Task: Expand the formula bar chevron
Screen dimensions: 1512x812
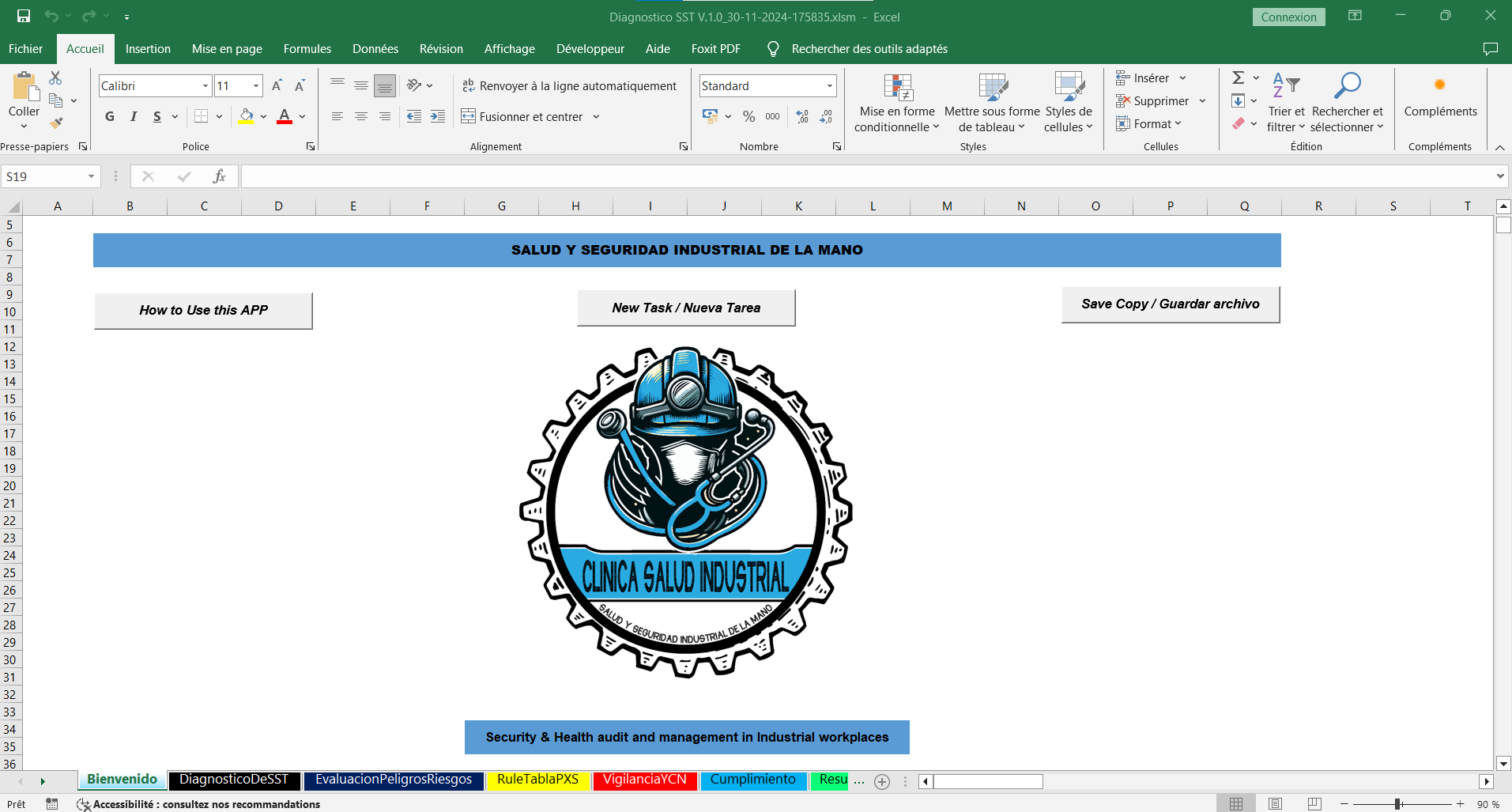Action: (1500, 176)
